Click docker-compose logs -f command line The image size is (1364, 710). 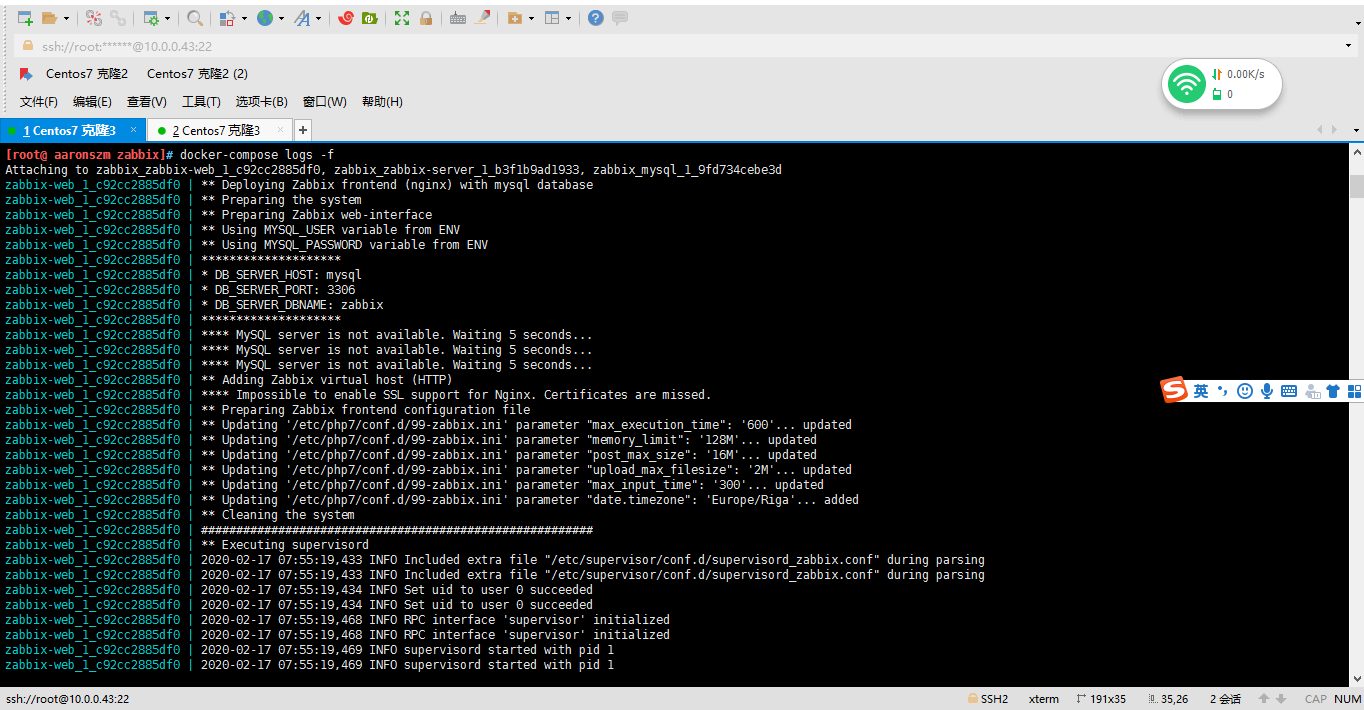click(x=257, y=155)
